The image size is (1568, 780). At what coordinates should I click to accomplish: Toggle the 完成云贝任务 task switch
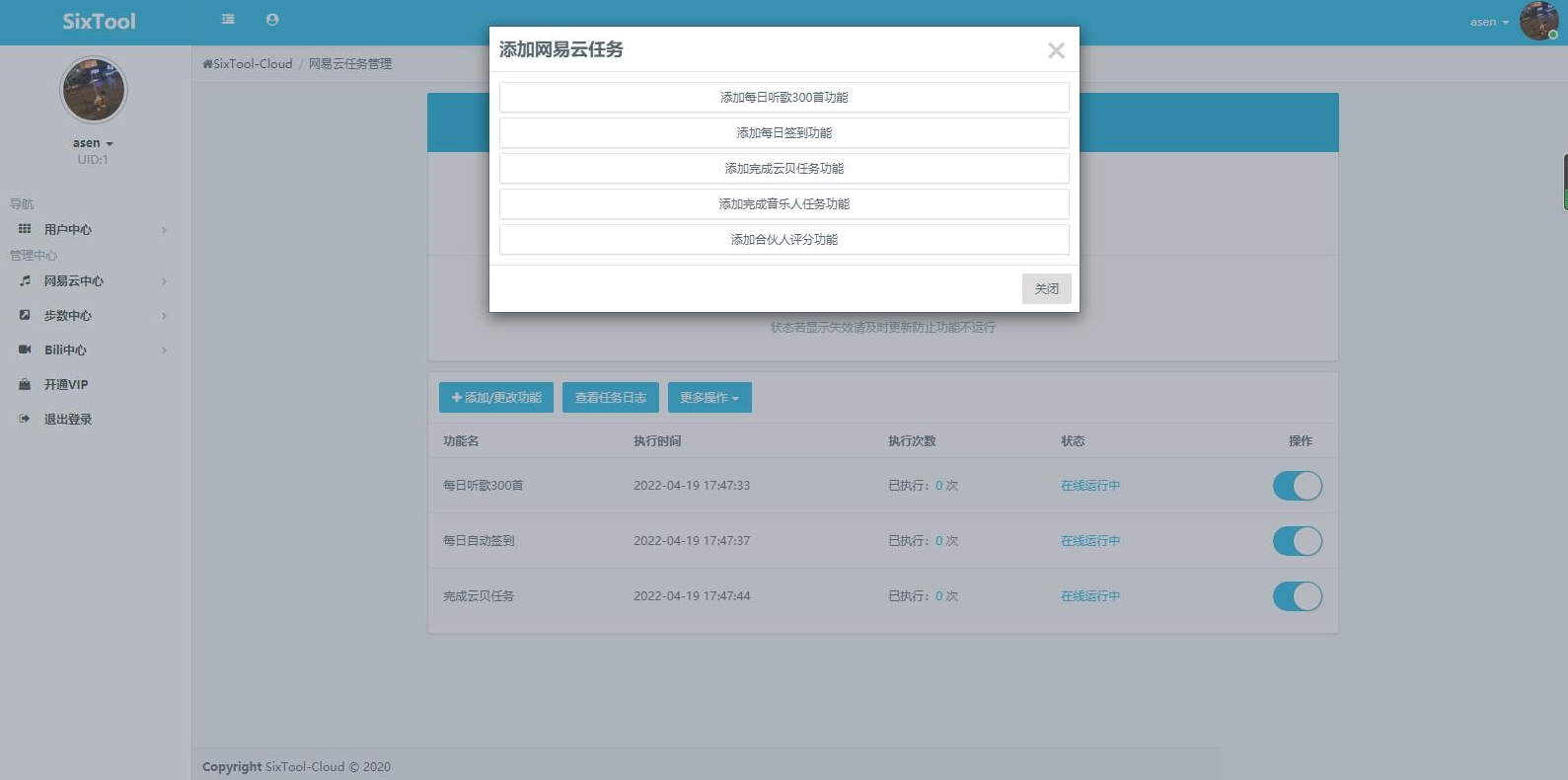[1297, 596]
